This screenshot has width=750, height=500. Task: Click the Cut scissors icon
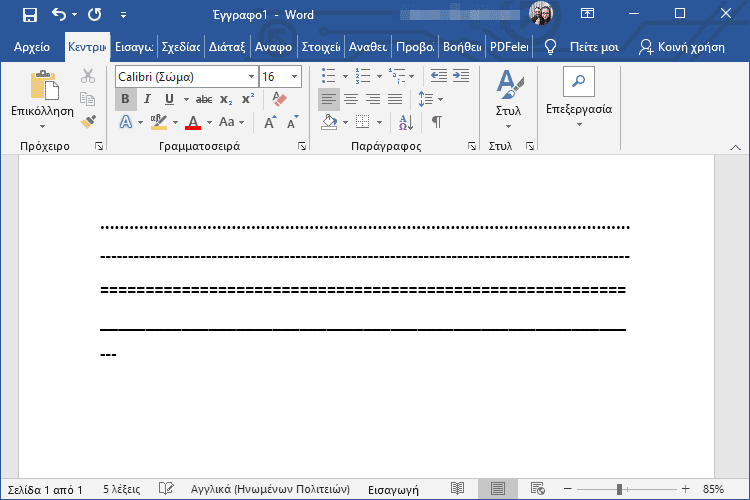(x=88, y=76)
